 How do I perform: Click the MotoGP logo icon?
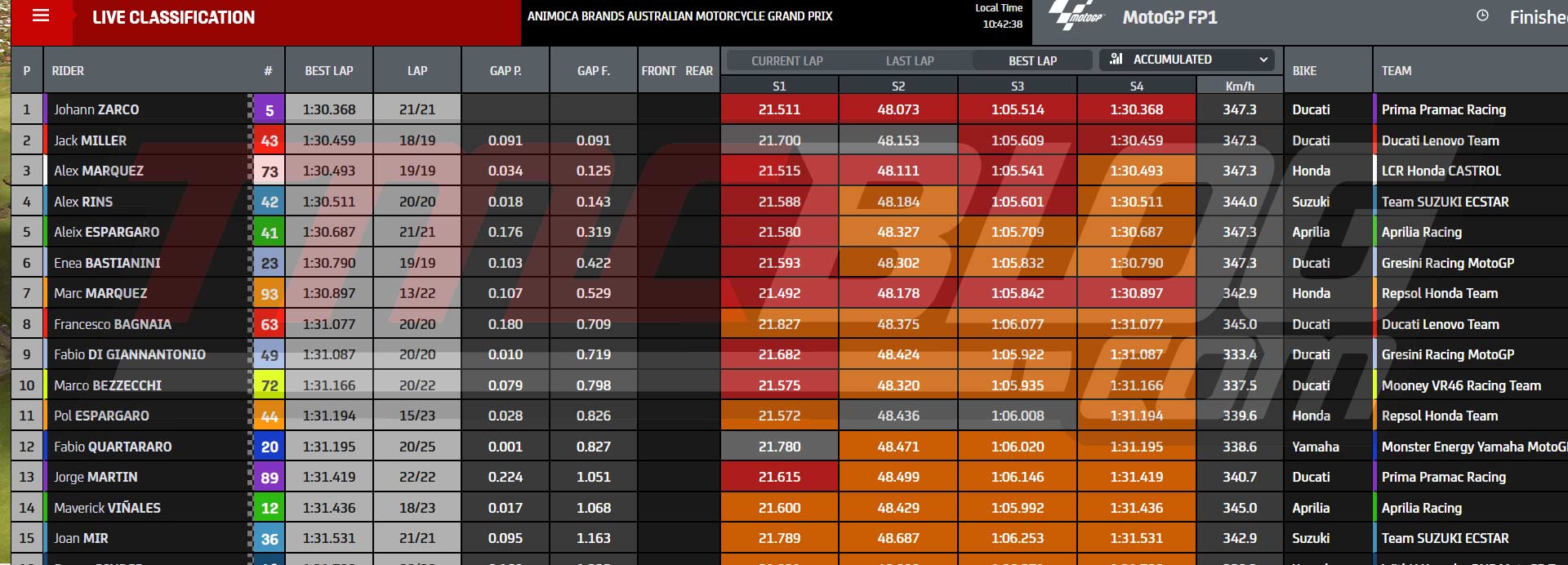coord(1076,16)
